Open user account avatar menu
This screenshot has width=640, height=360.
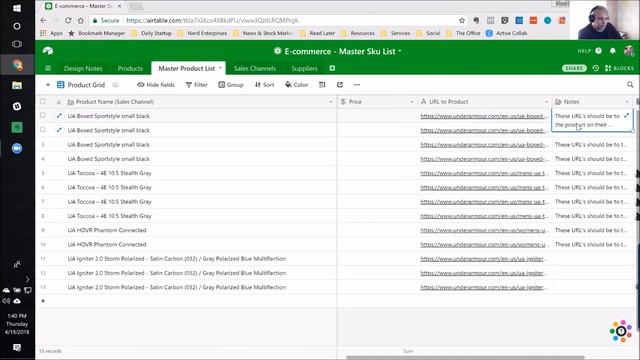[629, 51]
